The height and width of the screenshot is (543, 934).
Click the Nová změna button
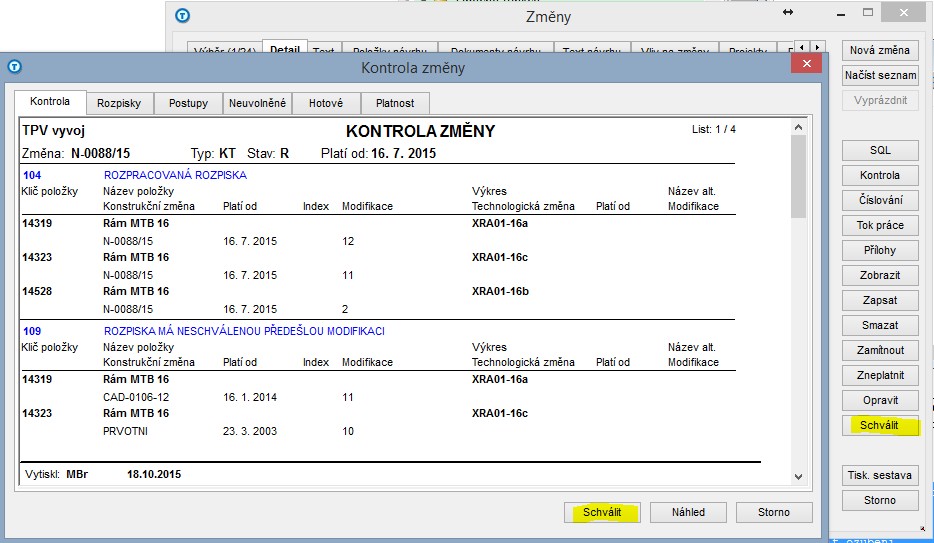pyautogui.click(x=879, y=50)
